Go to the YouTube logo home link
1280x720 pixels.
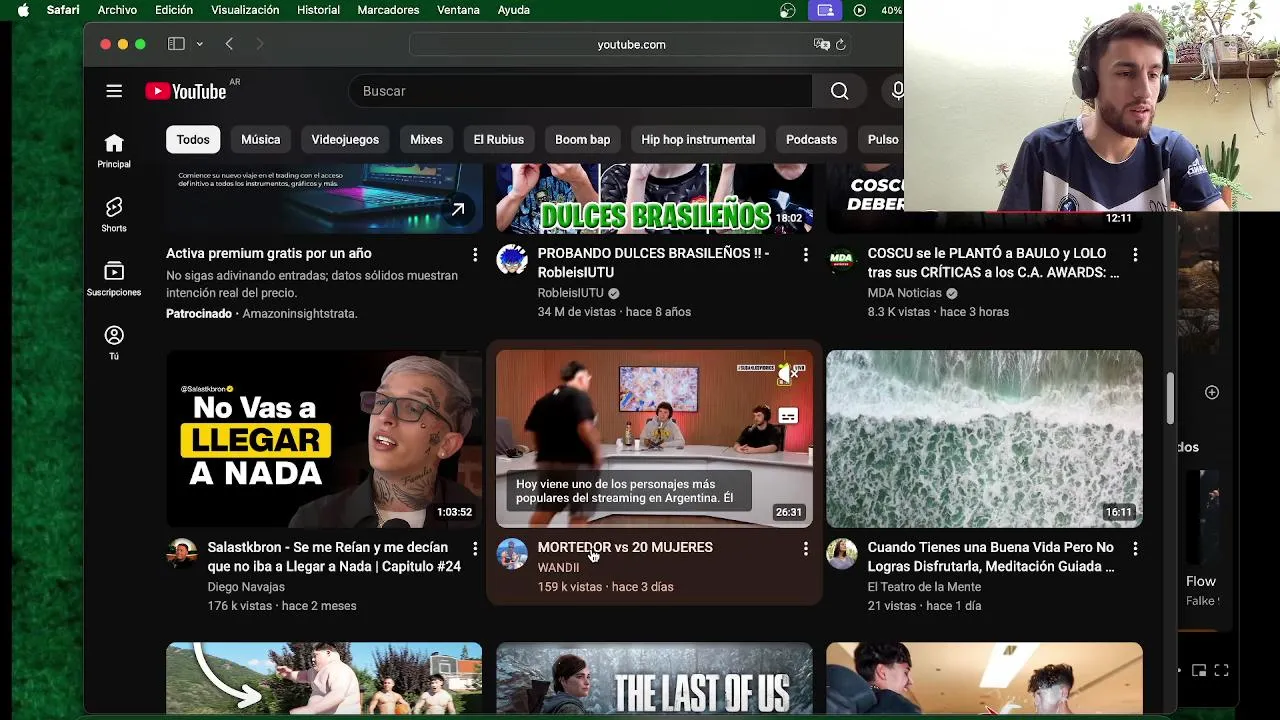pyautogui.click(x=186, y=91)
